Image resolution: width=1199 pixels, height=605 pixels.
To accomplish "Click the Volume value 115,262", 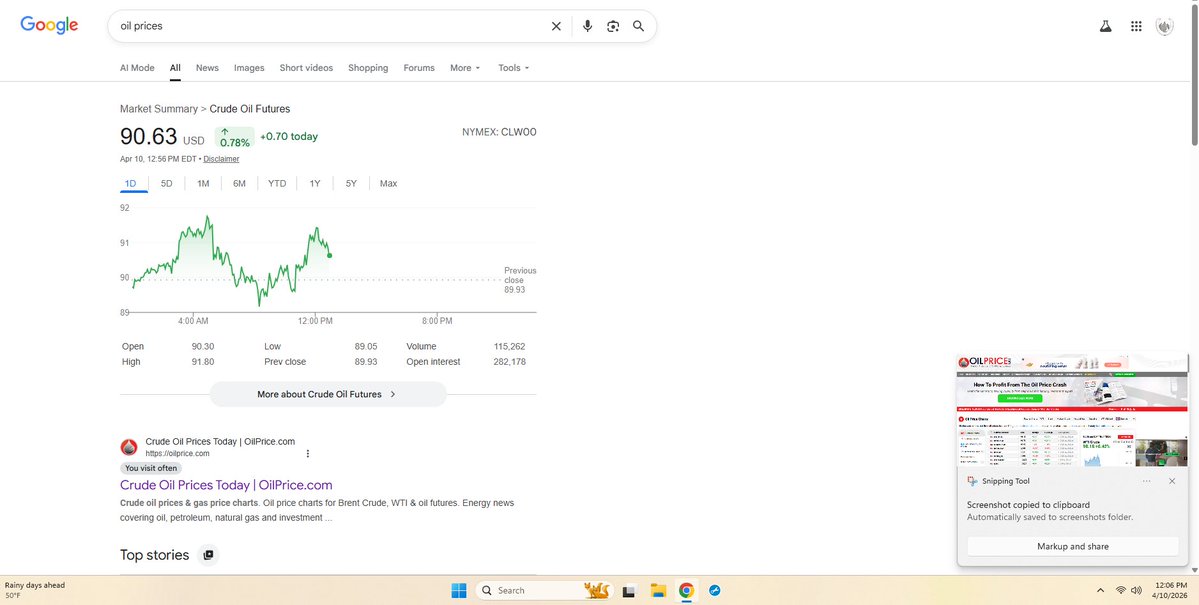I will pyautogui.click(x=510, y=346).
